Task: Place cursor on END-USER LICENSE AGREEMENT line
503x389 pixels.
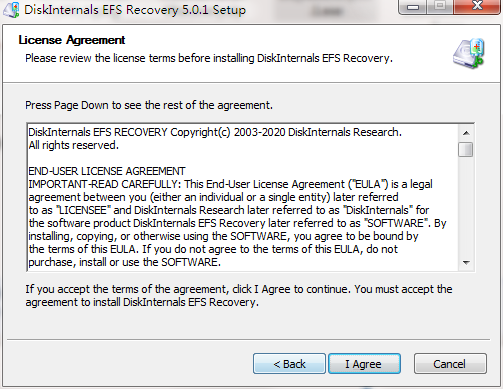Action: click(x=107, y=171)
